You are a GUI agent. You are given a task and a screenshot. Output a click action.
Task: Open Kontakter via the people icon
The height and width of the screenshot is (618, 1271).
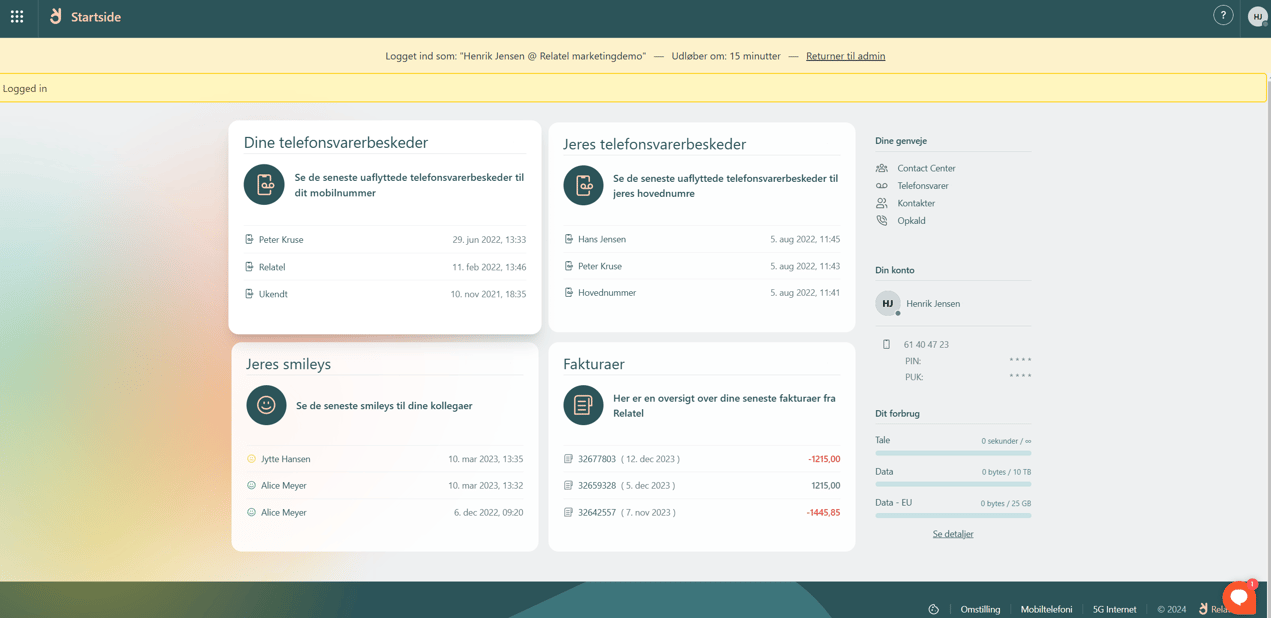883,203
